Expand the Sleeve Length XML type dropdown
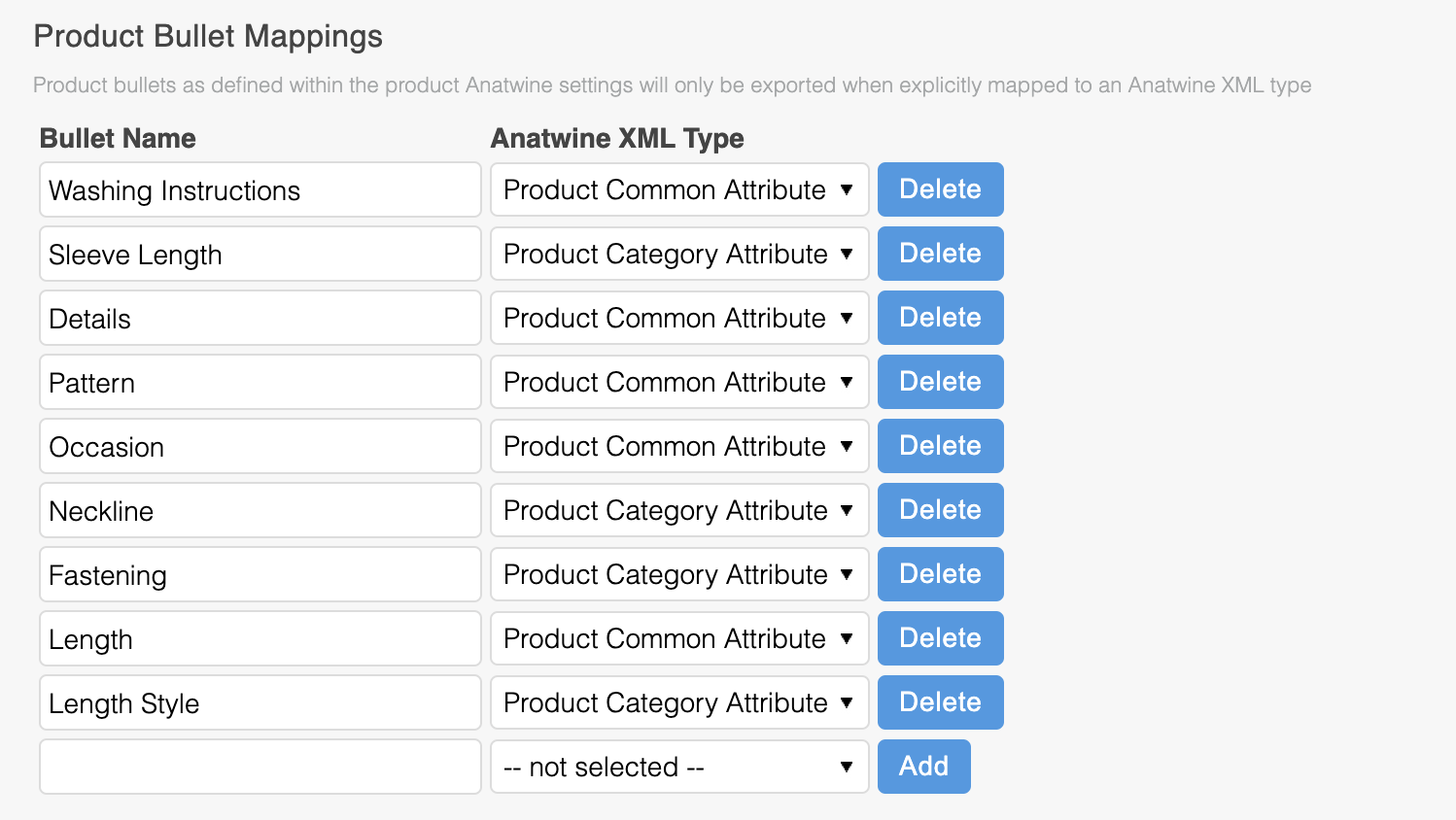Image resolution: width=1456 pixels, height=820 pixels. point(678,254)
